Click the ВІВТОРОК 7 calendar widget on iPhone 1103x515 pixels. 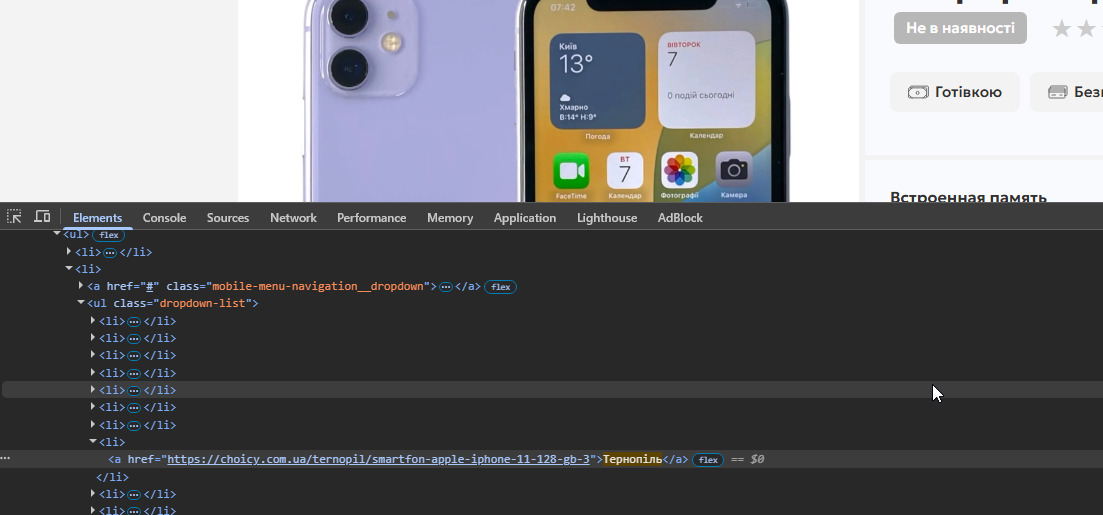[x=706, y=80]
